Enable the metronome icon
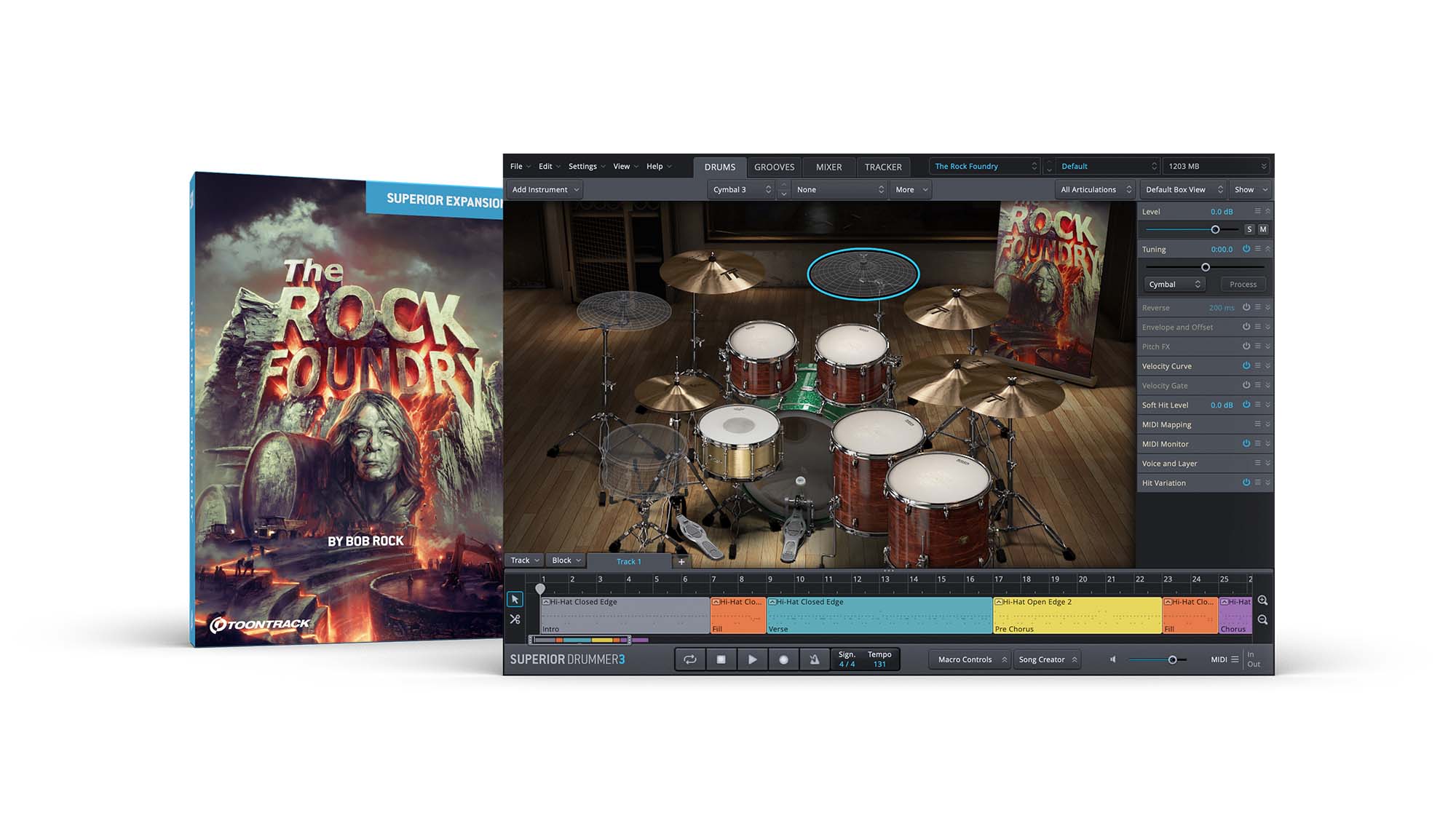Viewport: 1456px width, 813px height. coord(814,659)
